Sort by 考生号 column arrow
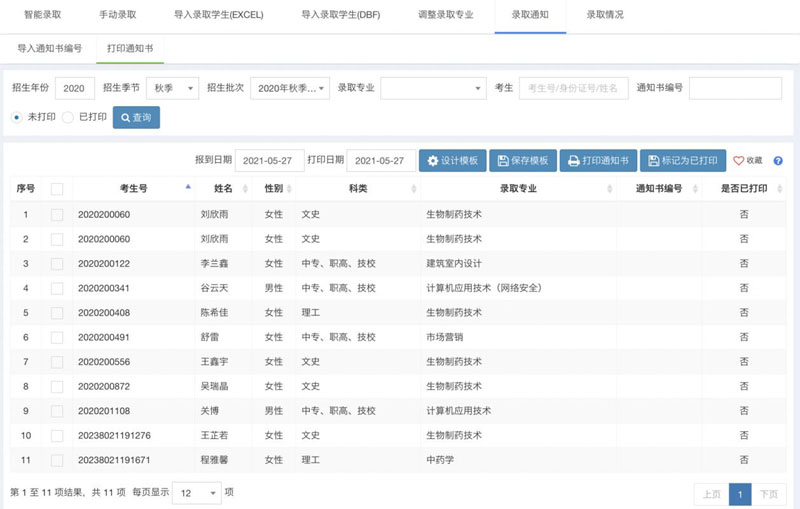Image resolution: width=800 pixels, height=509 pixels. 188,187
